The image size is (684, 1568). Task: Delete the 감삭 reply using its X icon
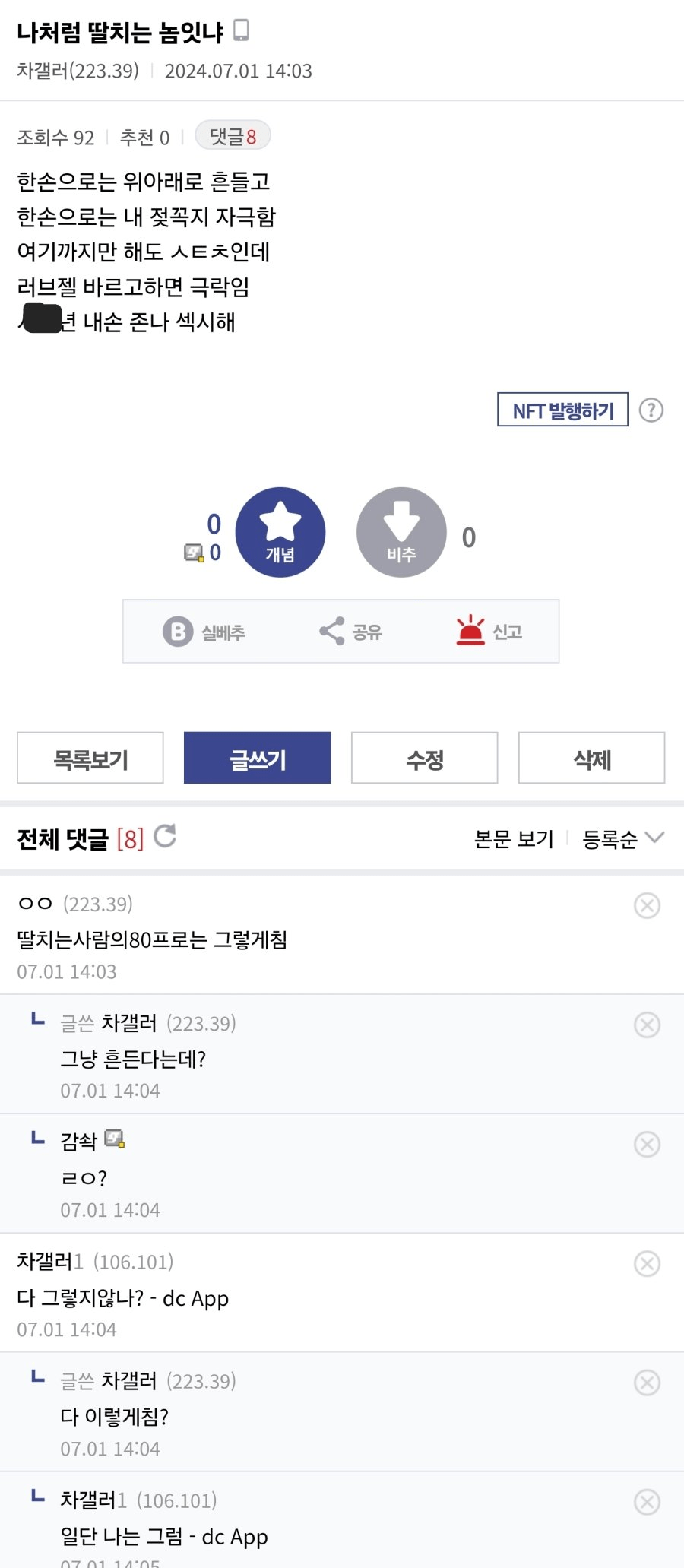[647, 1144]
